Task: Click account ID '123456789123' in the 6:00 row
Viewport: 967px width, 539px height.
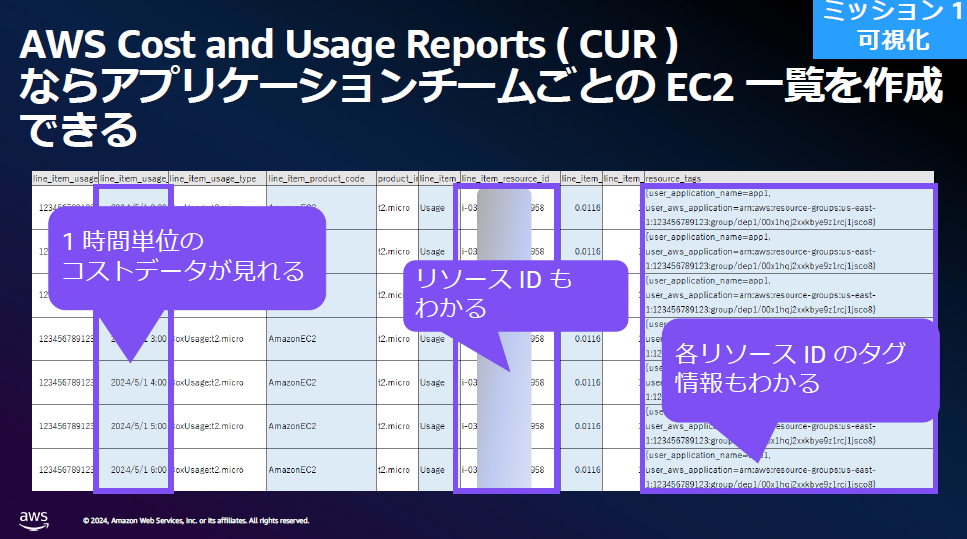Action: pos(67,470)
